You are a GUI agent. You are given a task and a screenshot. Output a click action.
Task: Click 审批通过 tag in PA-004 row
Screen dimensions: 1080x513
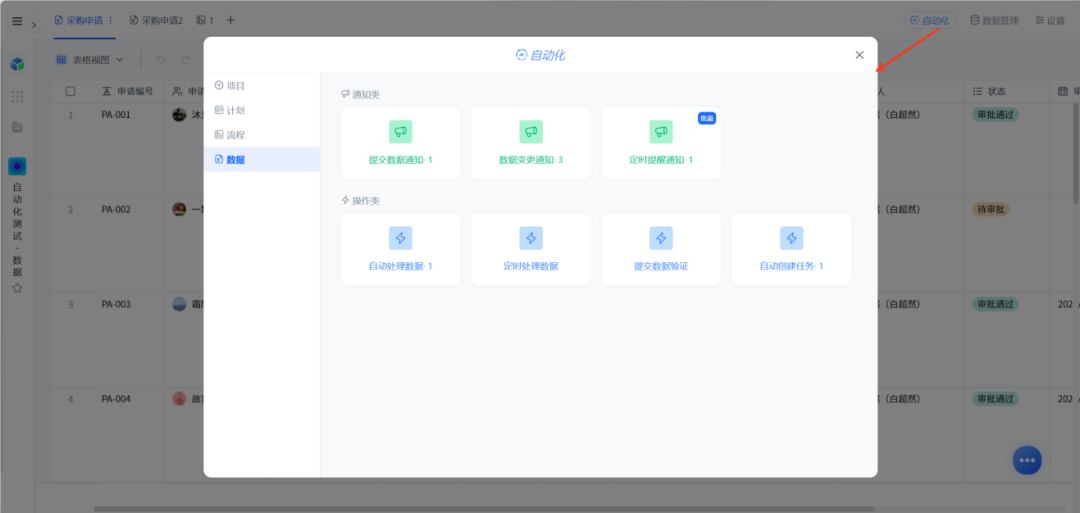coord(995,399)
